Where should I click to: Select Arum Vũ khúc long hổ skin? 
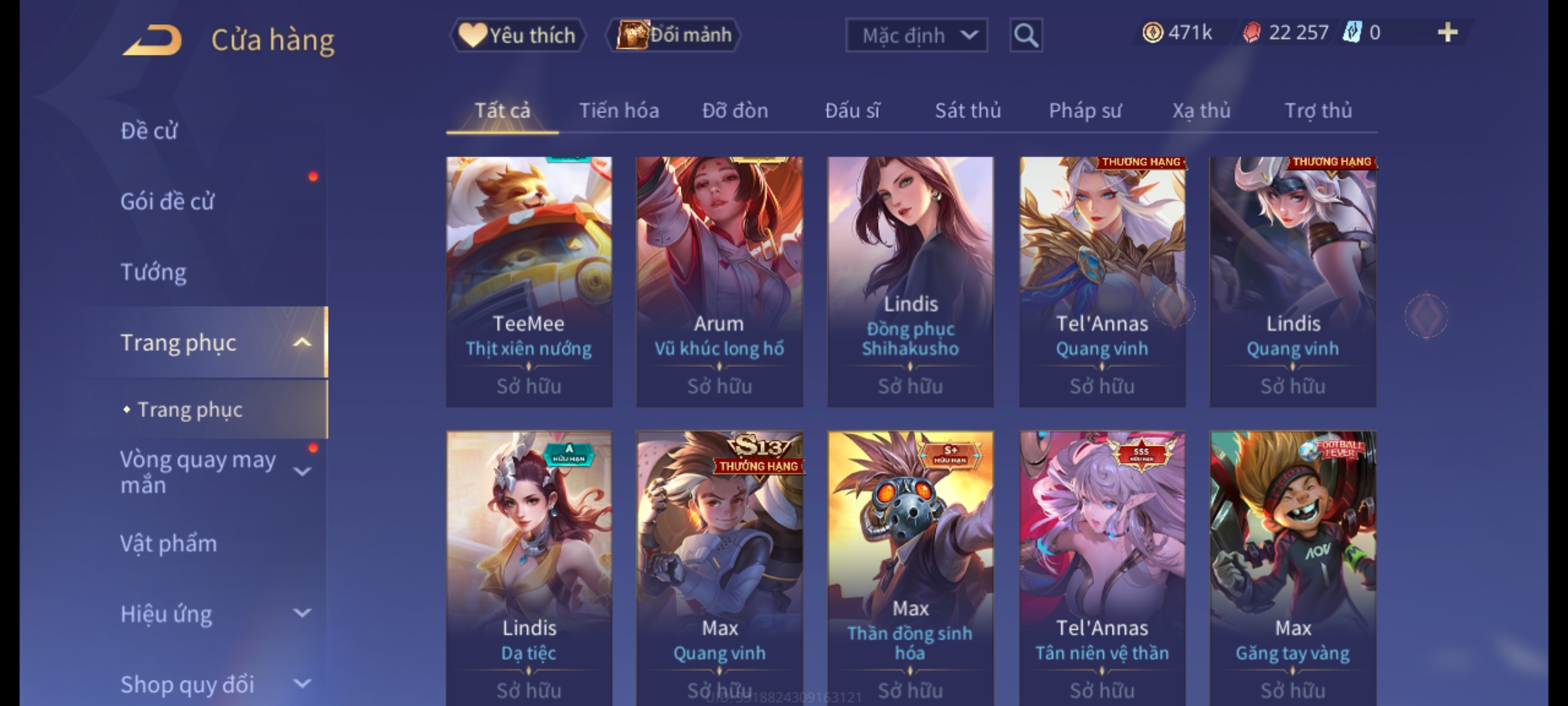pos(719,282)
